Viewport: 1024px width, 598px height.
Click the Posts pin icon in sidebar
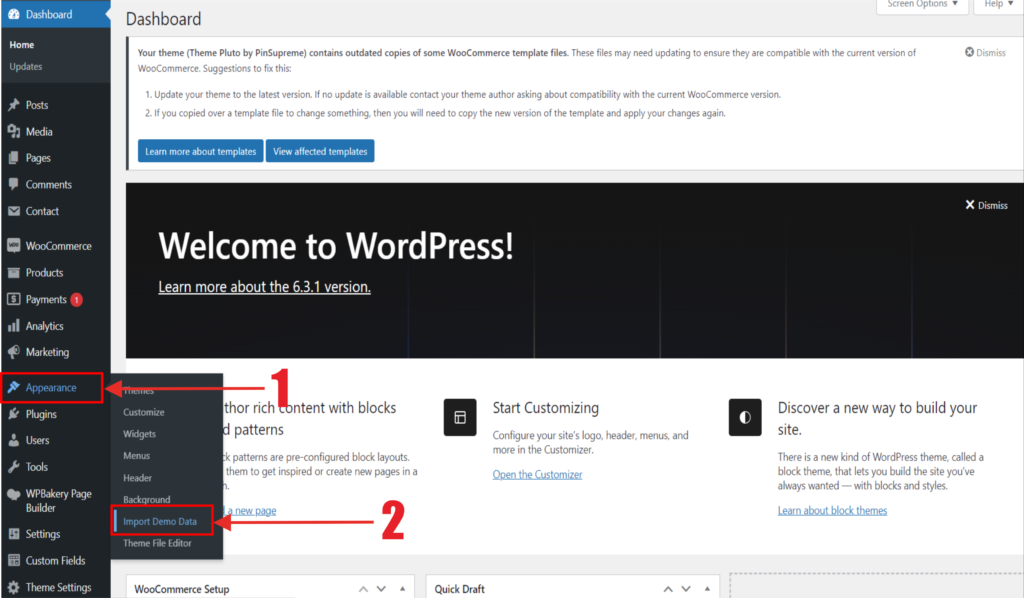(x=13, y=105)
